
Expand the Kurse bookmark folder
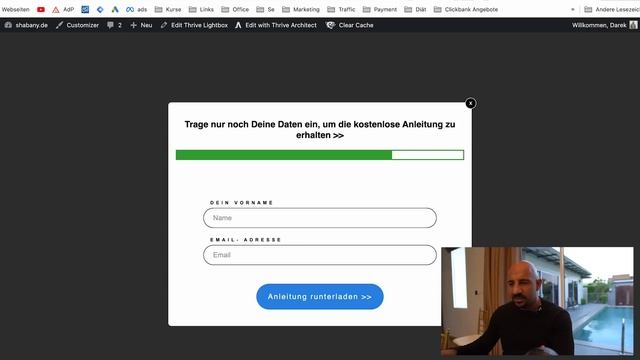click(168, 9)
